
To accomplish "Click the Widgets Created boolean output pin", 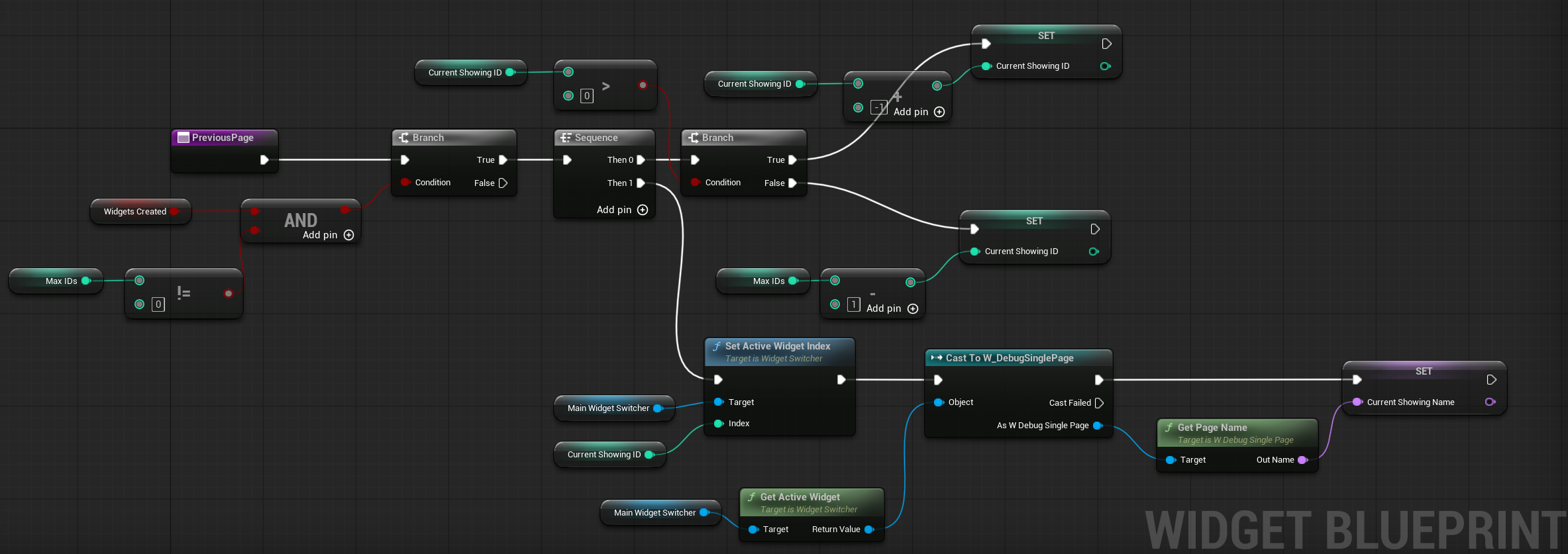I will tap(174, 212).
